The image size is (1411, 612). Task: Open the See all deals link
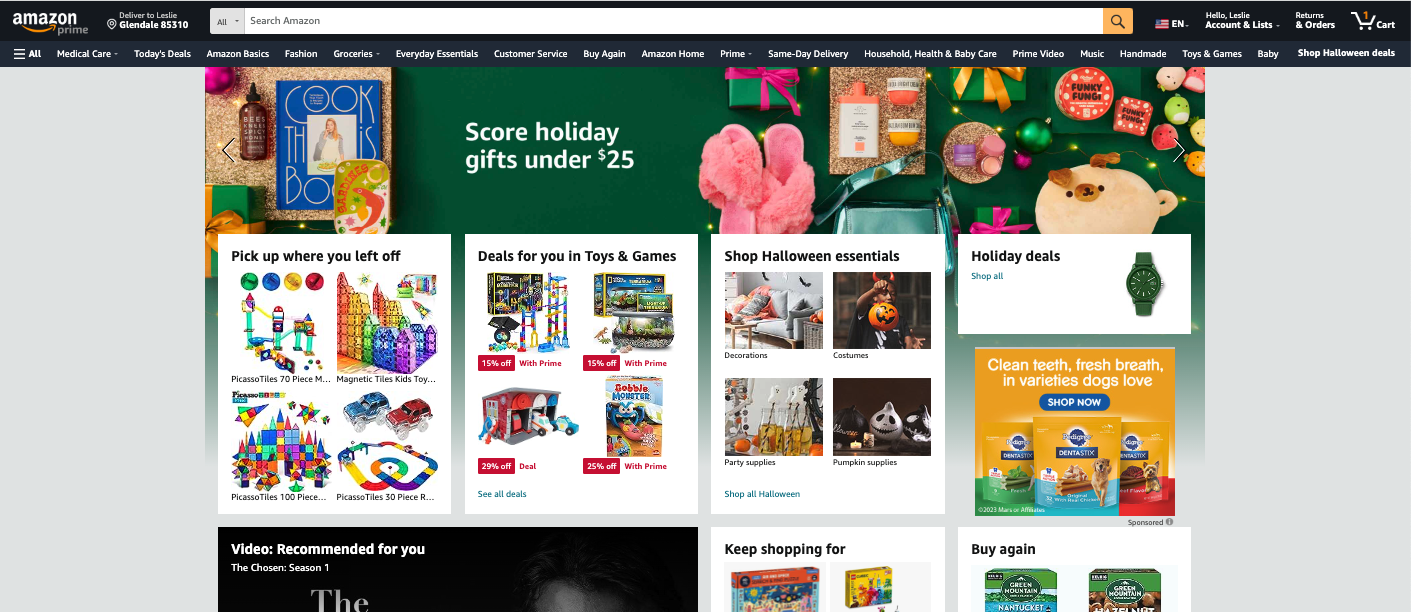coord(502,494)
